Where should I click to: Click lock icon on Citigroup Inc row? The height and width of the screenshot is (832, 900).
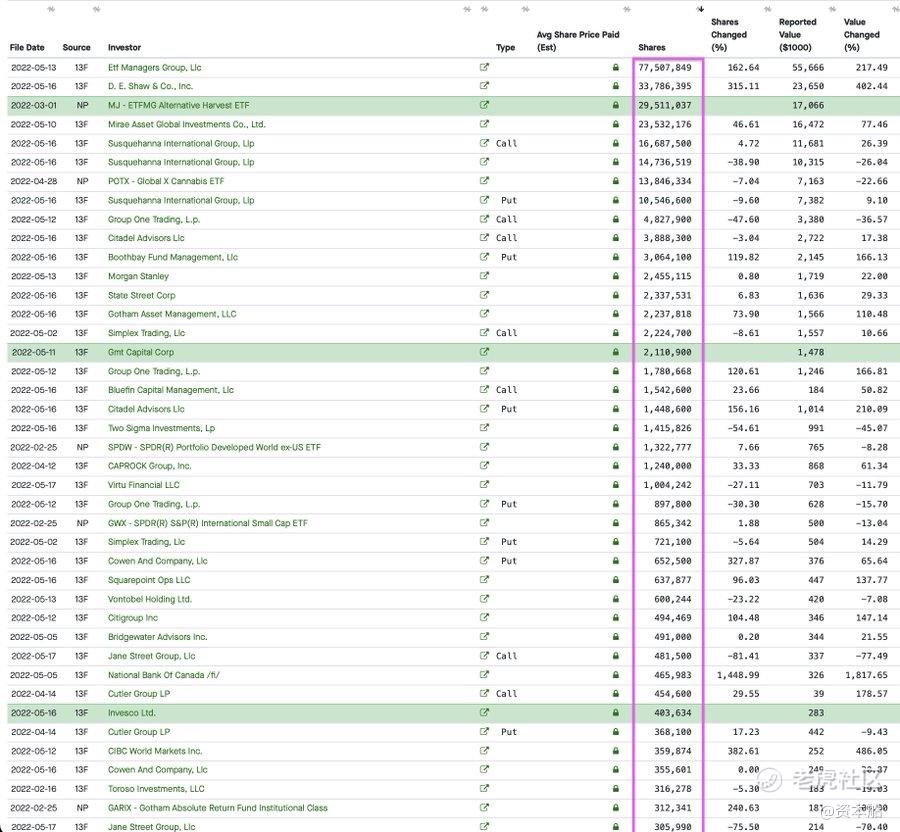pos(616,618)
